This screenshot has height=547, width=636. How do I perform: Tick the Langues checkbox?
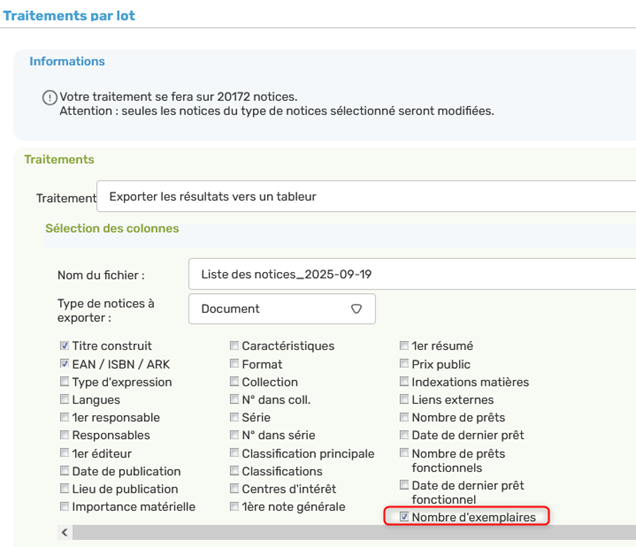65,400
